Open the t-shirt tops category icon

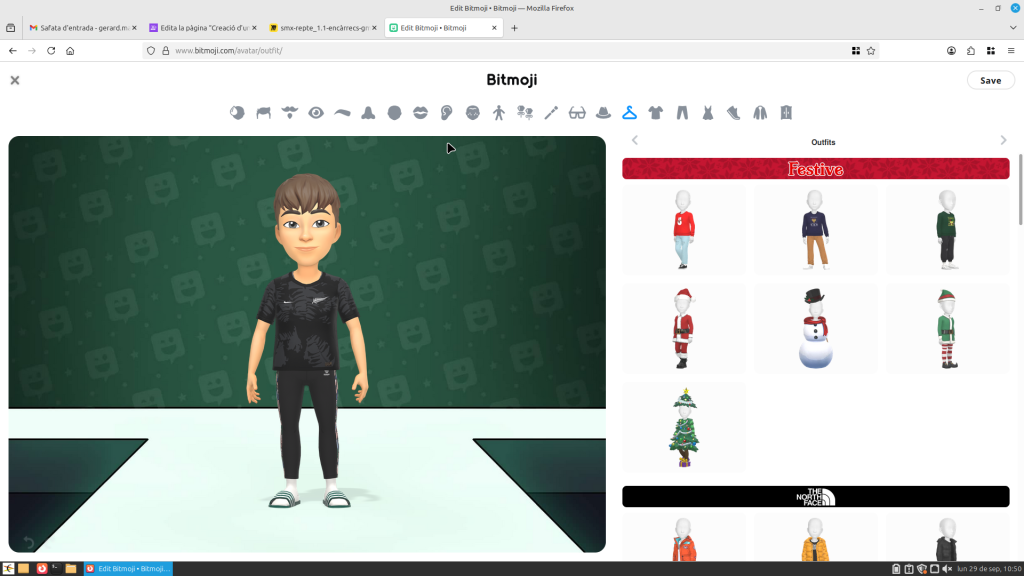(x=655, y=113)
